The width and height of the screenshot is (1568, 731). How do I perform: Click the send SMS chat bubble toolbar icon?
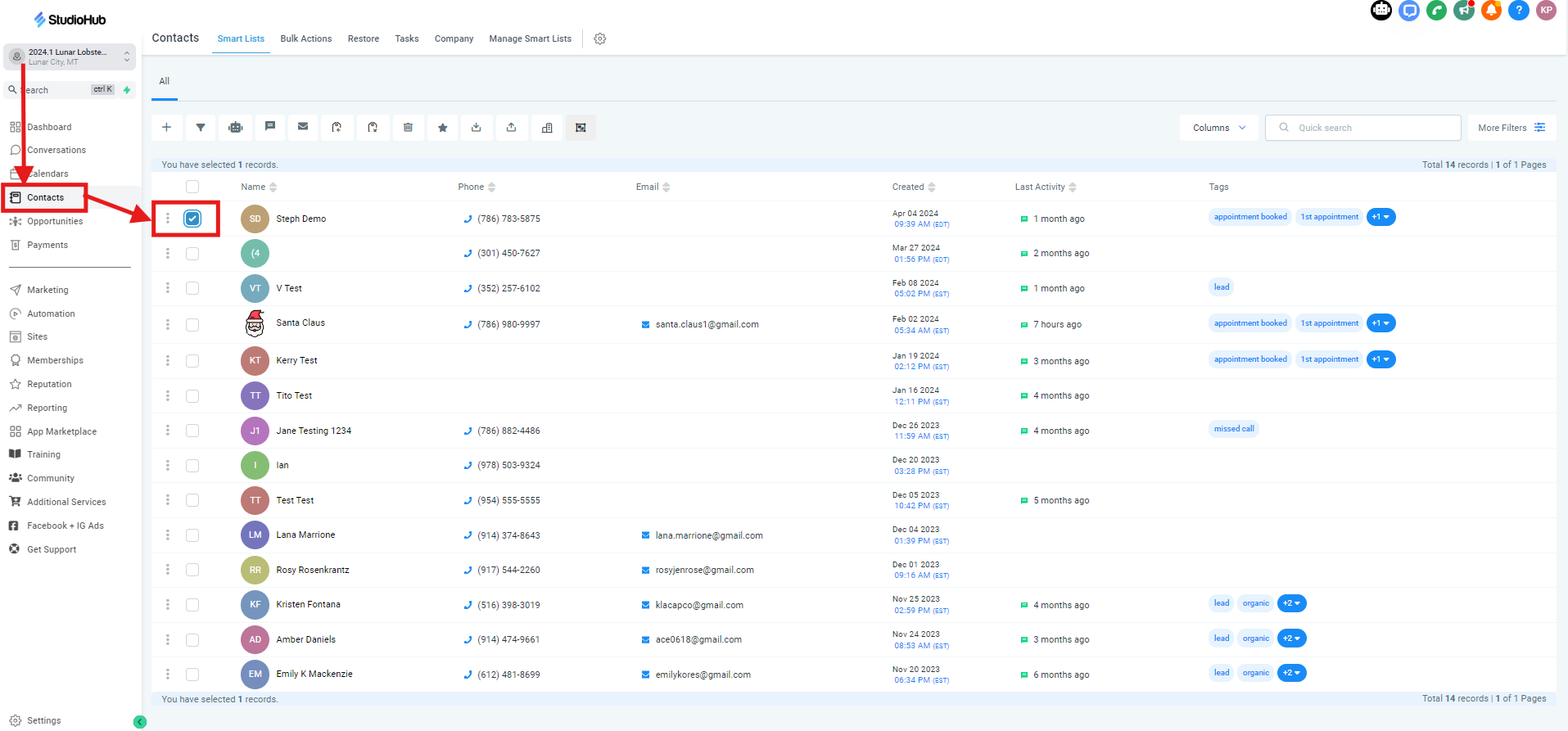click(269, 127)
